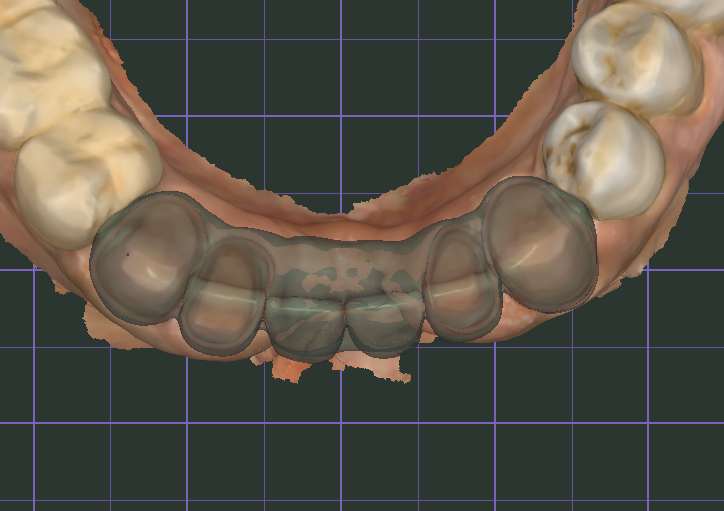Viewport: 724px width, 511px height.
Task: Click the yellowish left premolar next to crown
Action: click(88, 178)
